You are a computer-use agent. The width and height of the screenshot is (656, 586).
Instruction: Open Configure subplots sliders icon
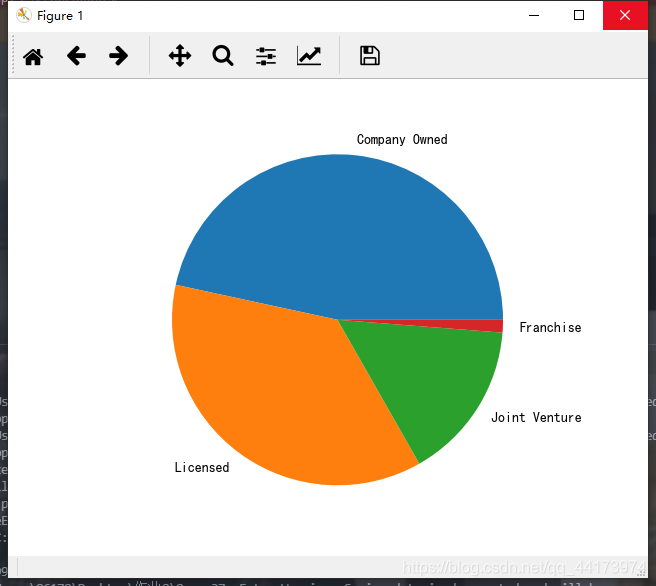pyautogui.click(x=266, y=56)
